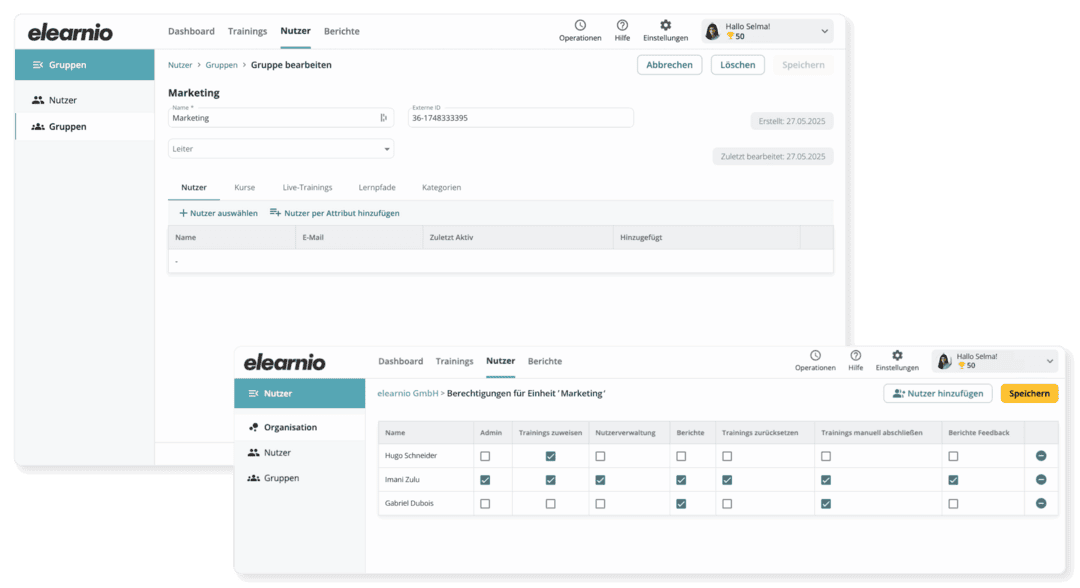Open Dashboard in front window
Image resolution: width=1080 pixels, height=588 pixels.
[400, 361]
